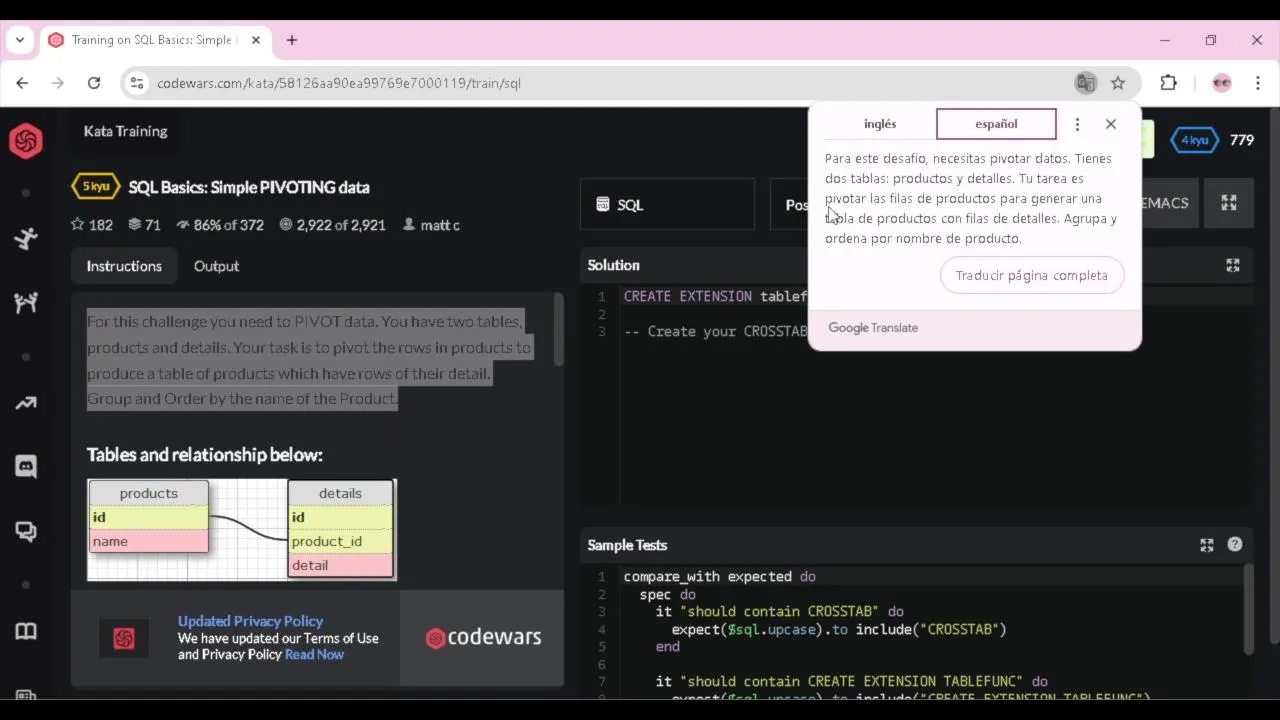Go back to the previous page

tap(22, 83)
